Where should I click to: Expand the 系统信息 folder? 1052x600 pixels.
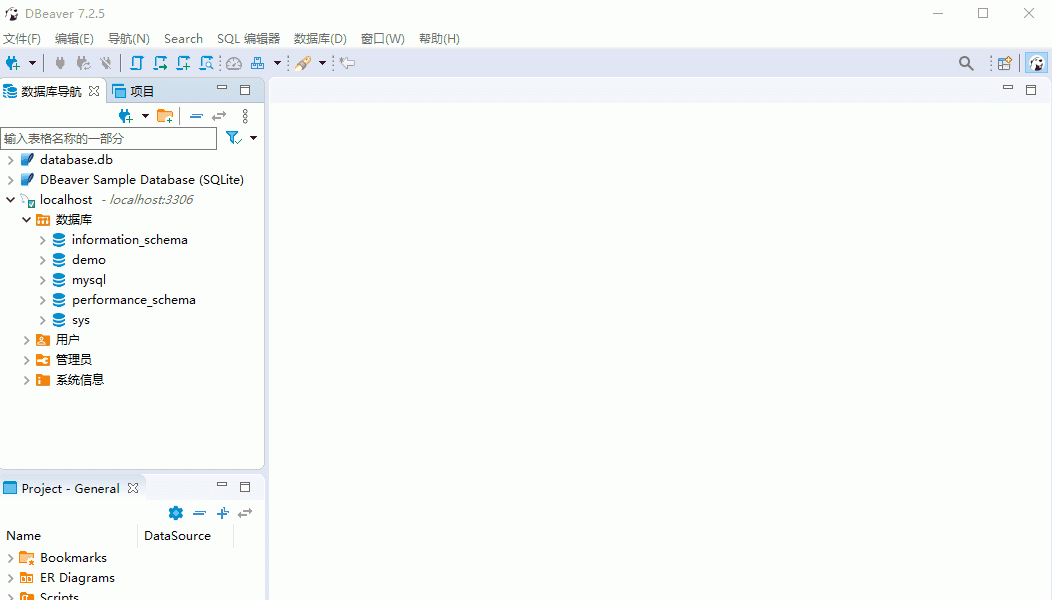point(26,380)
